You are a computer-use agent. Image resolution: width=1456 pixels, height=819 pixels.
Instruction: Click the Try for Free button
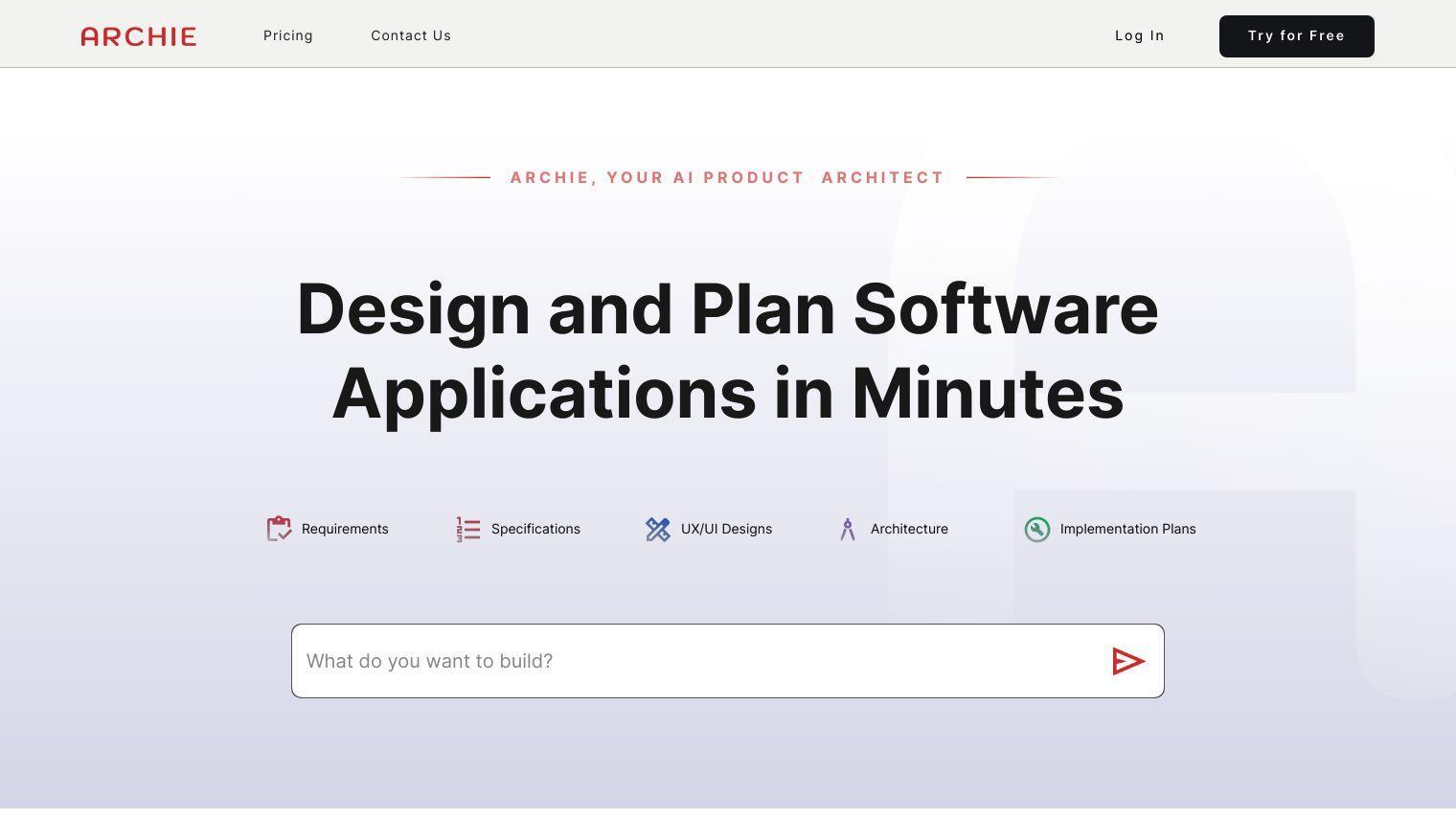click(1297, 36)
